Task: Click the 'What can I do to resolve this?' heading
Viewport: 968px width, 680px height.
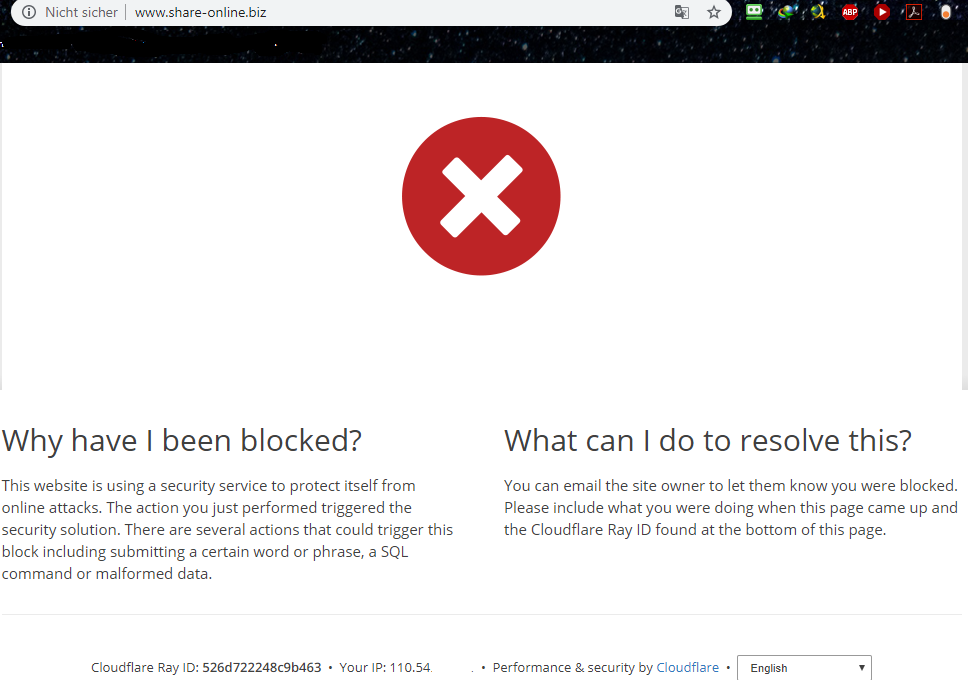Action: tap(708, 440)
